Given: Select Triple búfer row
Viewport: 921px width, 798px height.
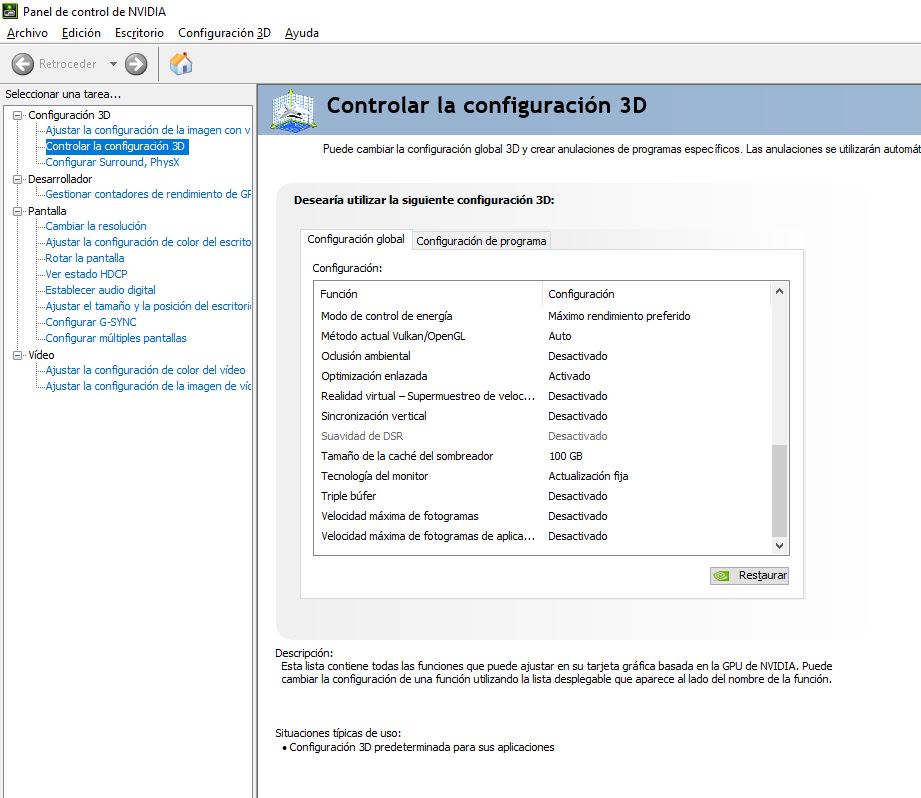Looking at the screenshot, I should coord(544,496).
